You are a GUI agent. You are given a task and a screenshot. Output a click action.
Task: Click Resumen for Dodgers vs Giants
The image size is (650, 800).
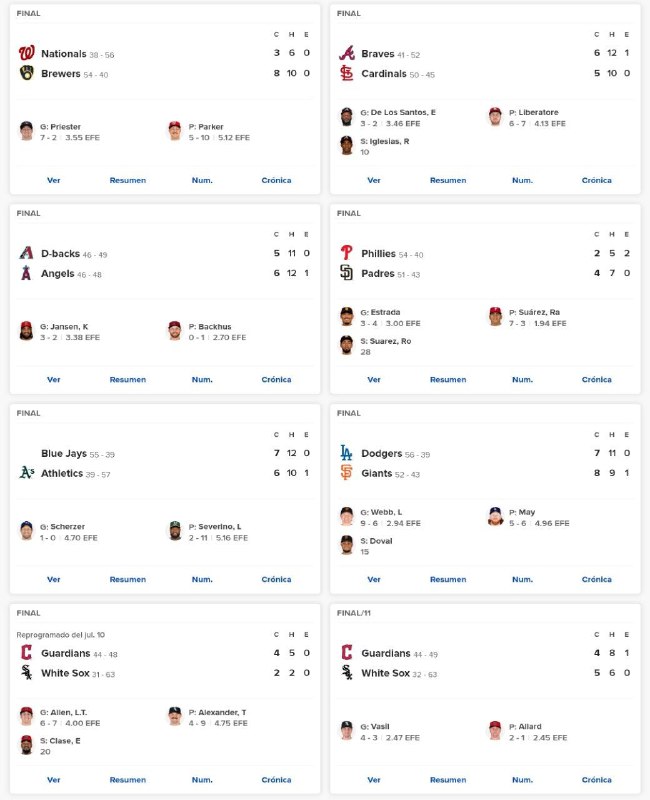[x=448, y=580]
